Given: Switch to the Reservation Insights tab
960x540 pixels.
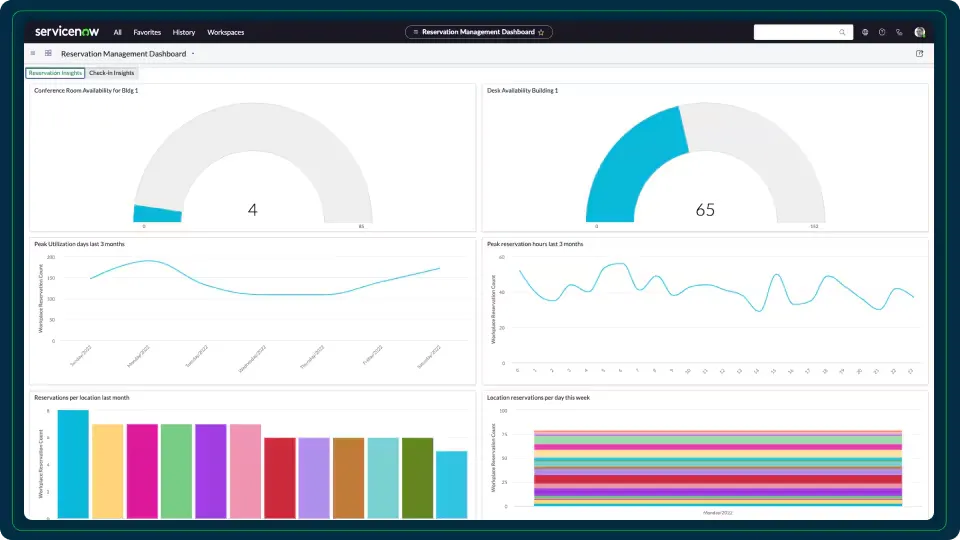Looking at the screenshot, I should point(55,73).
